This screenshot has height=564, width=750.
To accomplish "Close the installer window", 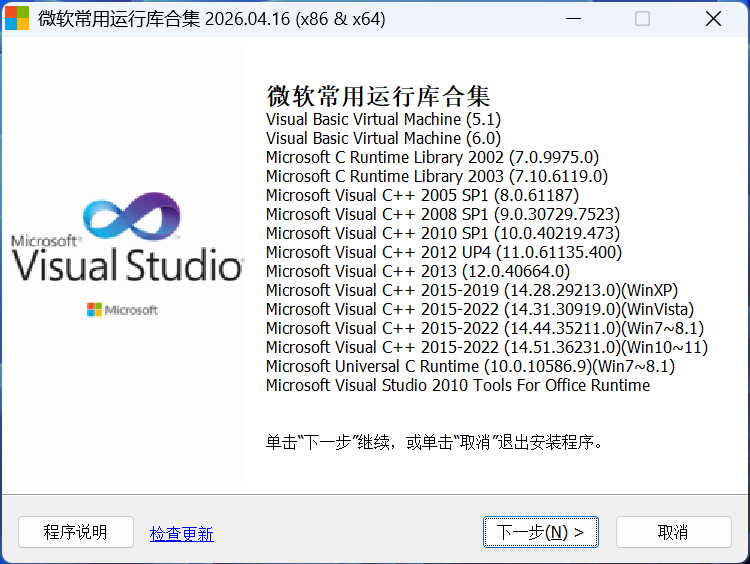I will coord(713,19).
